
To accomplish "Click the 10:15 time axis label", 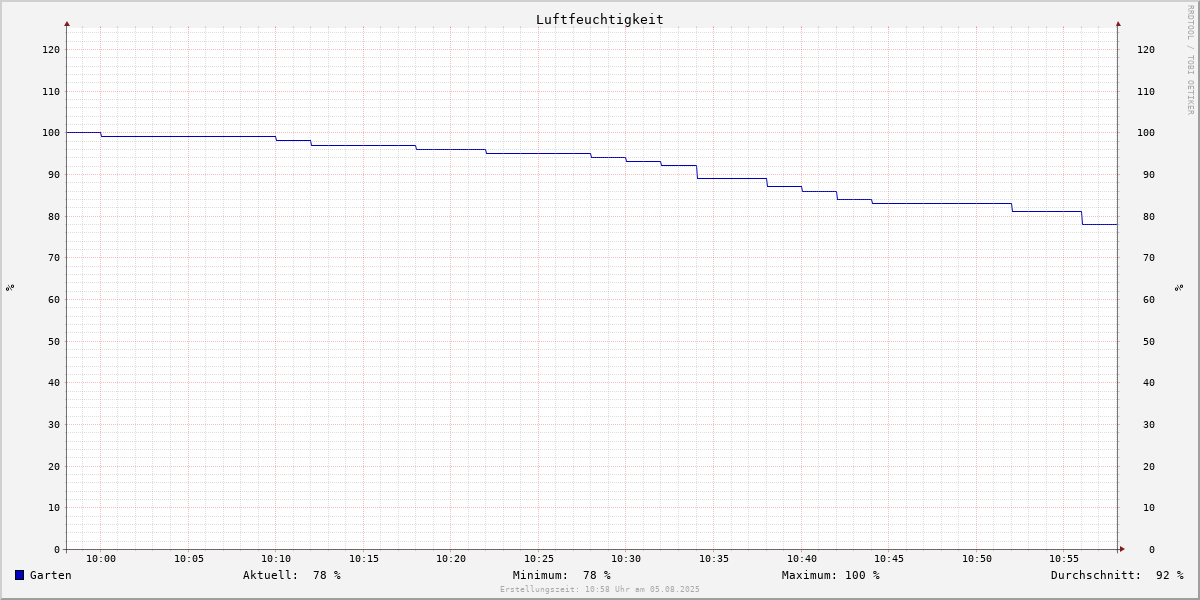I will (364, 559).
